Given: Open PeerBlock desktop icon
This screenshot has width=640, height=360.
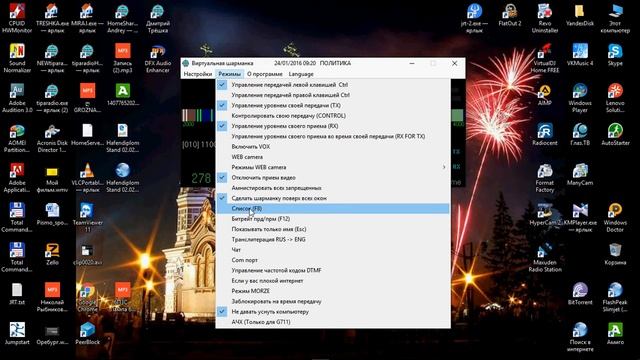Looking at the screenshot, I should [x=87, y=333].
